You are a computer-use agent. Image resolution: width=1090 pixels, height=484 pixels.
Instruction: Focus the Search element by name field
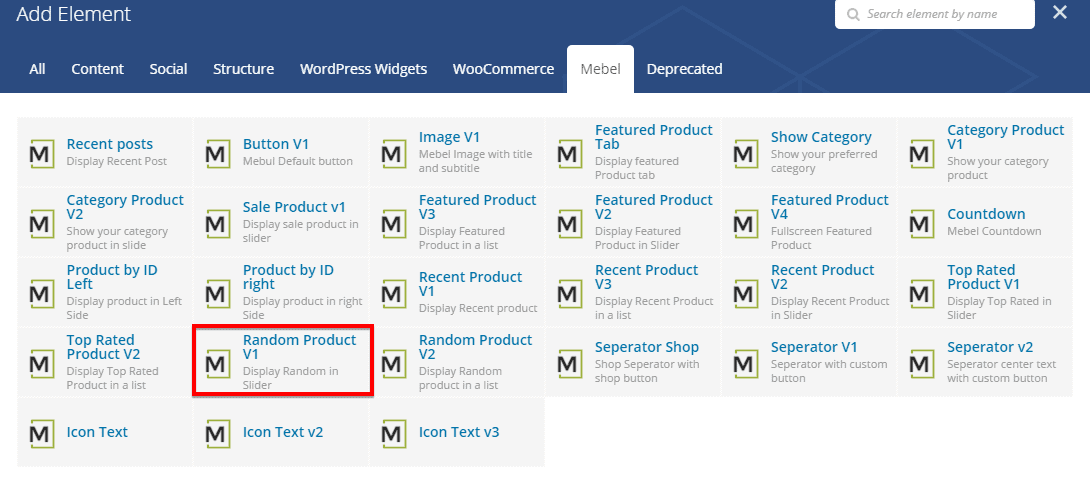click(934, 14)
